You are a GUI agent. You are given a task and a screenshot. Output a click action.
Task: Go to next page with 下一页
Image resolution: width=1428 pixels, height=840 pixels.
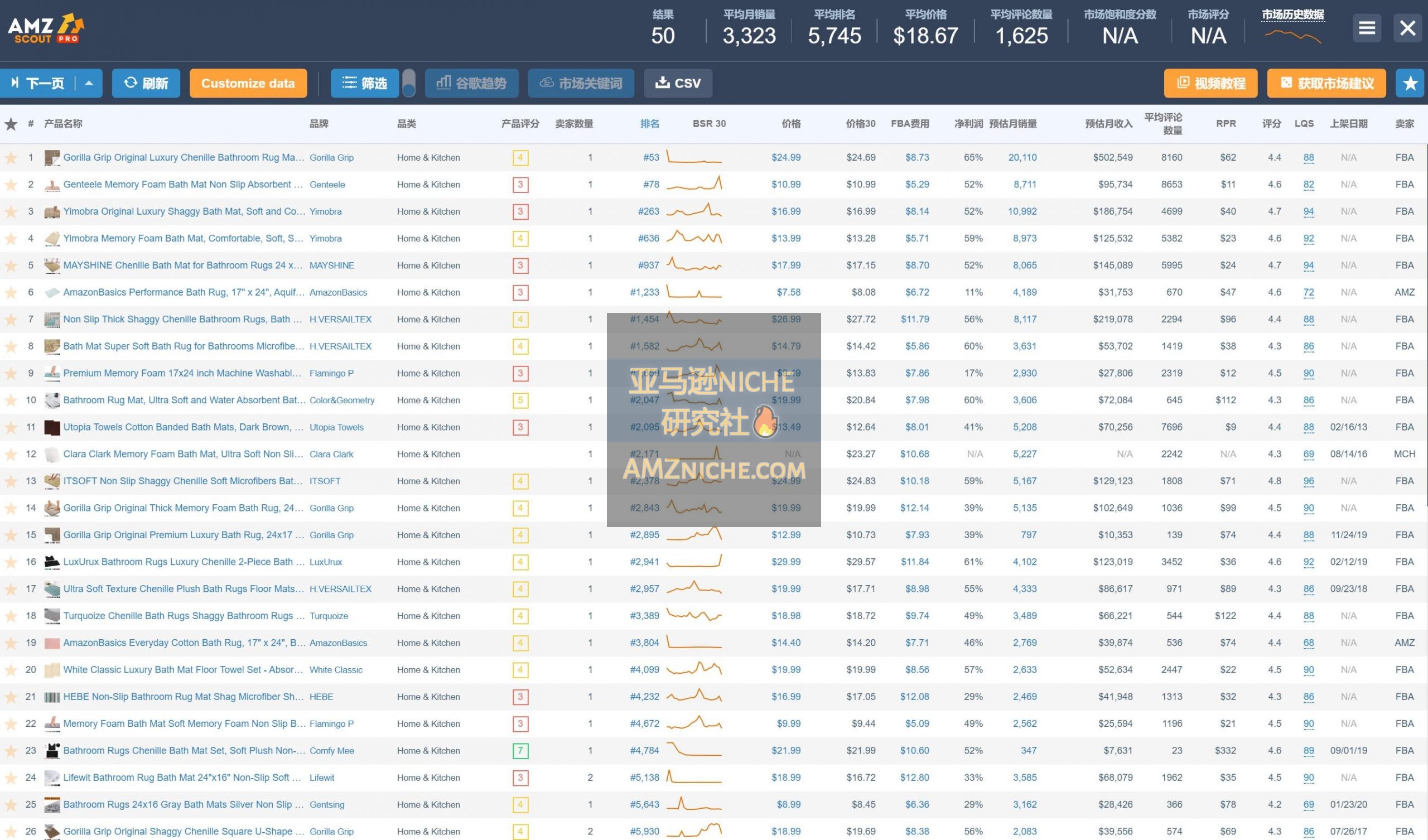pyautogui.click(x=37, y=83)
